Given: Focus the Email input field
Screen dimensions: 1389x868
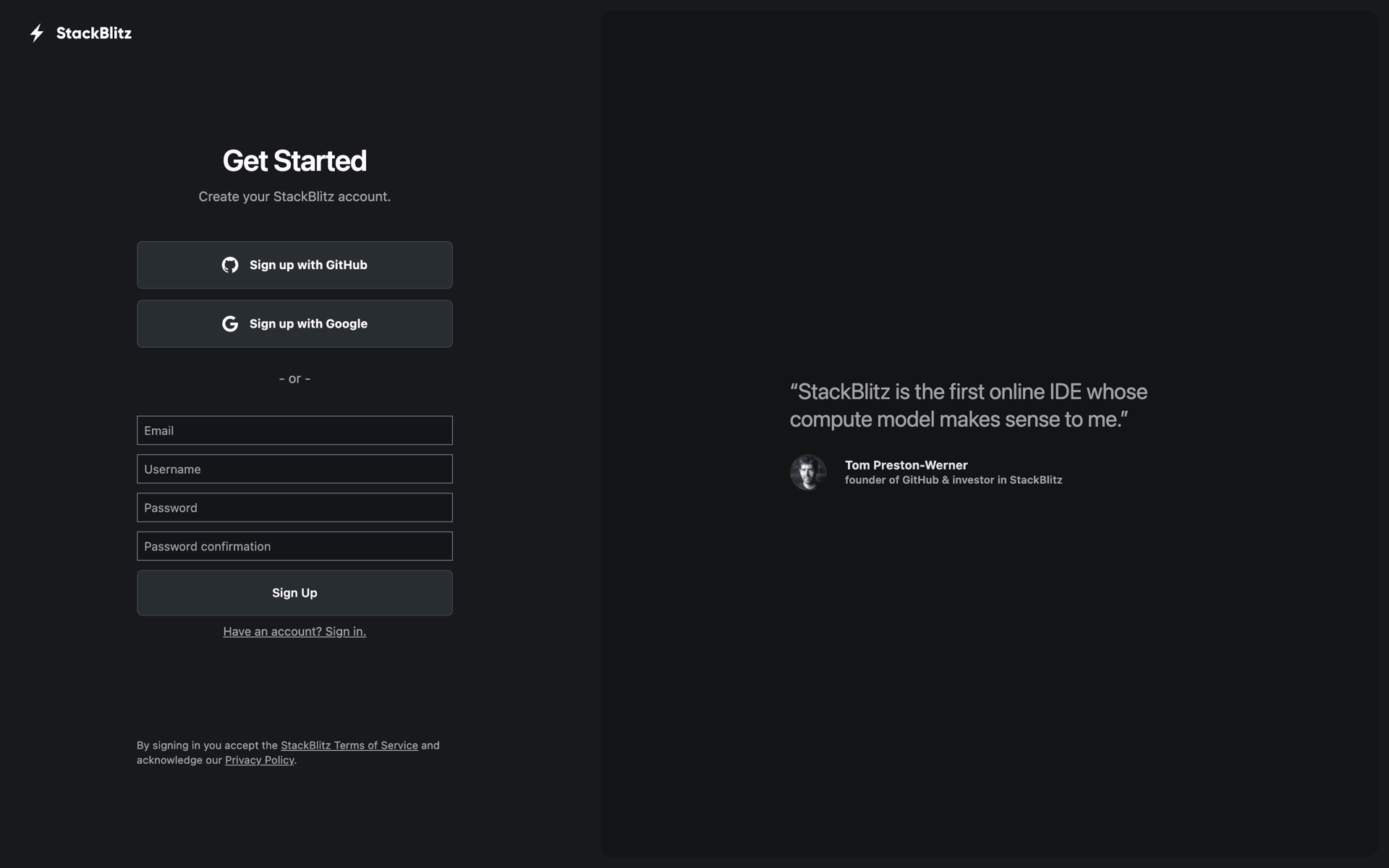Looking at the screenshot, I should [x=294, y=430].
